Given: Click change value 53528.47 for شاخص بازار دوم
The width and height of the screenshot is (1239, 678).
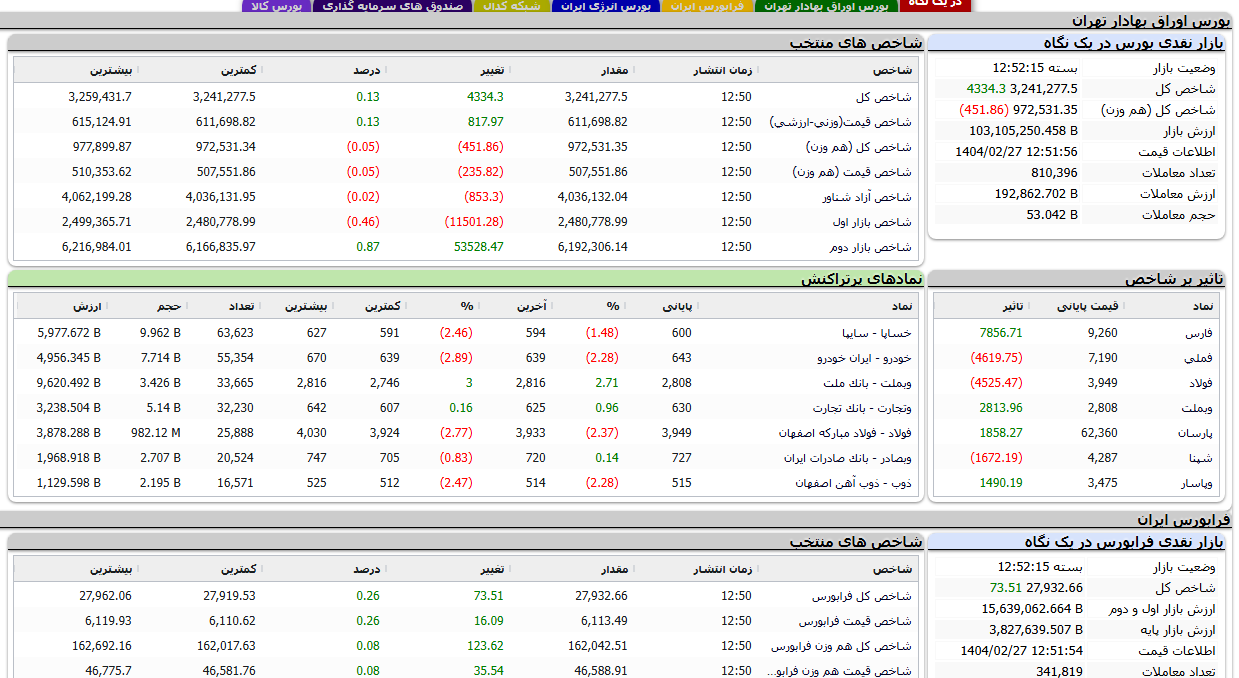Looking at the screenshot, I should coord(479,247).
